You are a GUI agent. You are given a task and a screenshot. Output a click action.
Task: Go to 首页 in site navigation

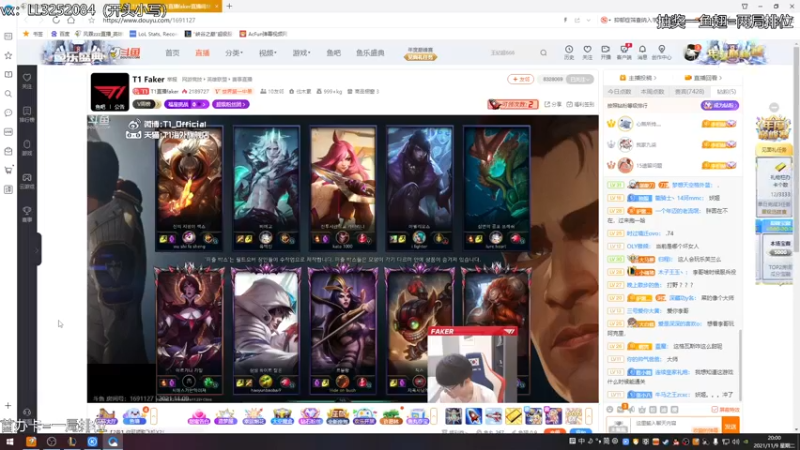pos(172,53)
